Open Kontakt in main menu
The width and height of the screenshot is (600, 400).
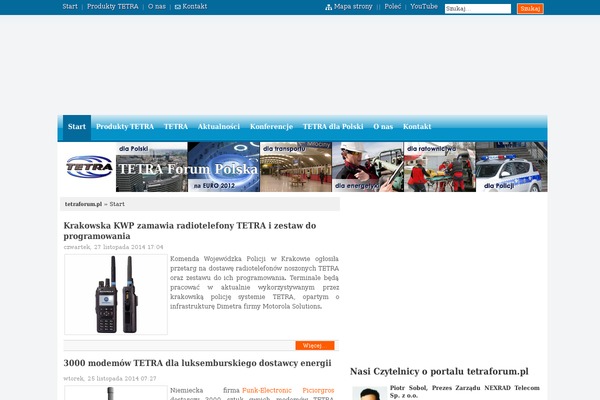point(417,127)
